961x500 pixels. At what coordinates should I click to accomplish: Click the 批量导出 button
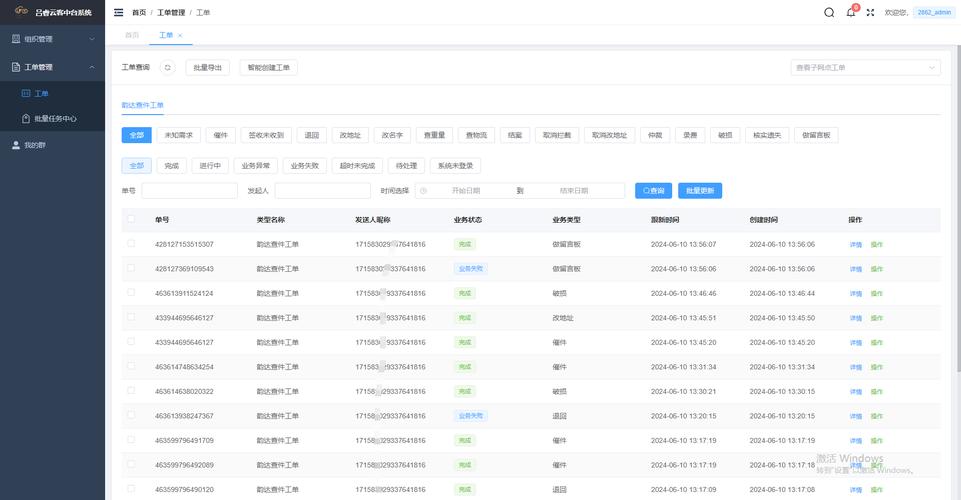pyautogui.click(x=208, y=67)
